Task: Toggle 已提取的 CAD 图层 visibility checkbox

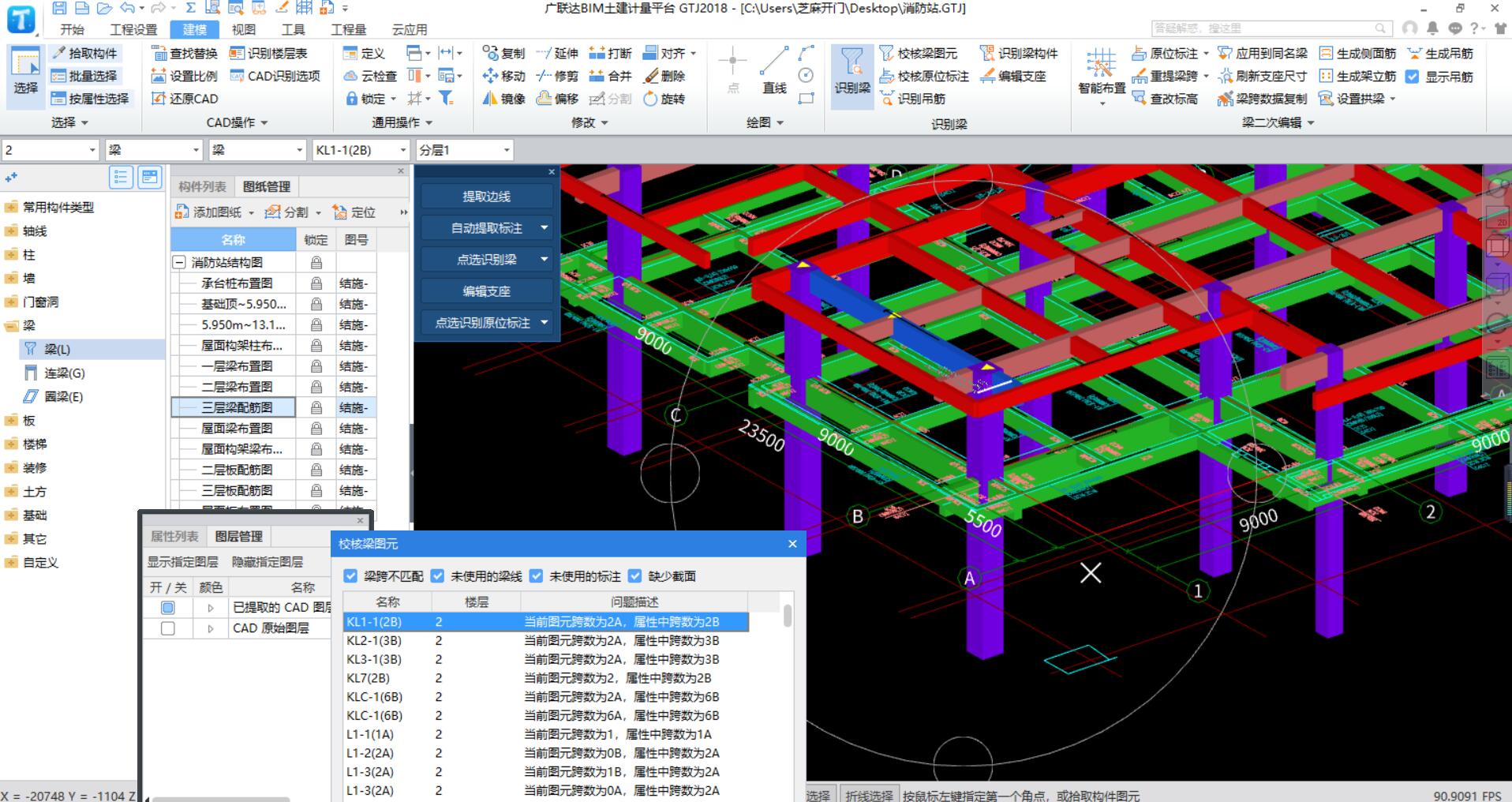Action: pos(167,608)
